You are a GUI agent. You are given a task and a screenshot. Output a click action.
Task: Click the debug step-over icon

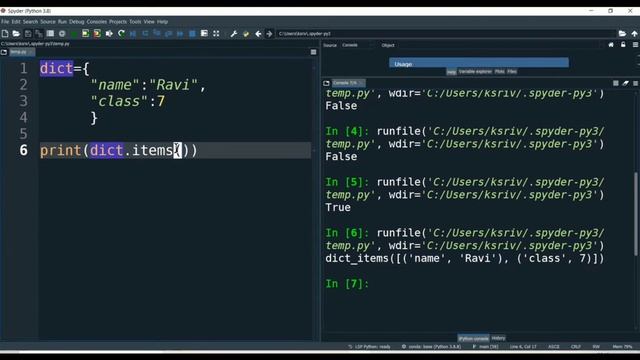[x=145, y=33]
